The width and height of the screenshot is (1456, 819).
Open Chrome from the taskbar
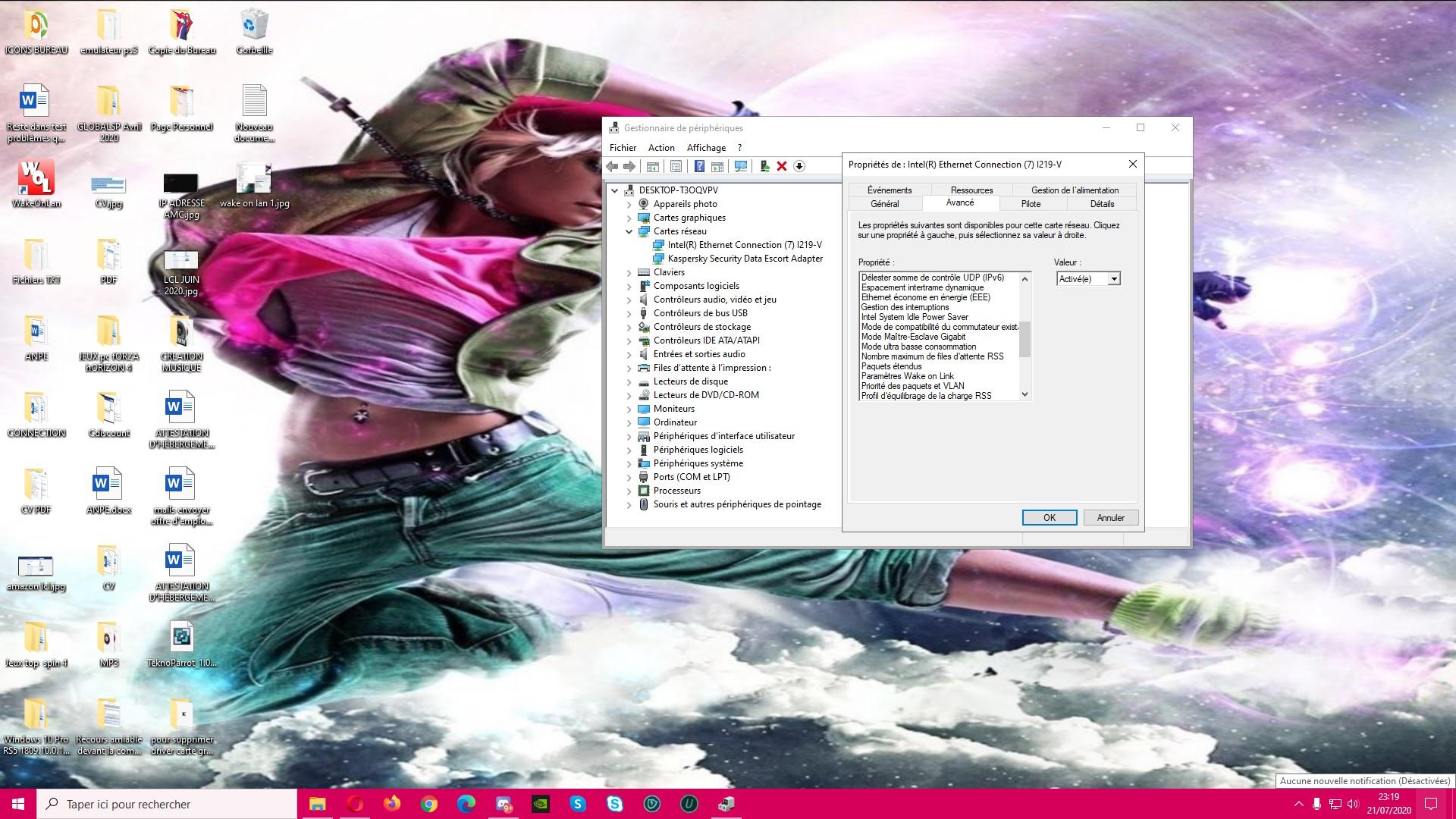click(429, 804)
